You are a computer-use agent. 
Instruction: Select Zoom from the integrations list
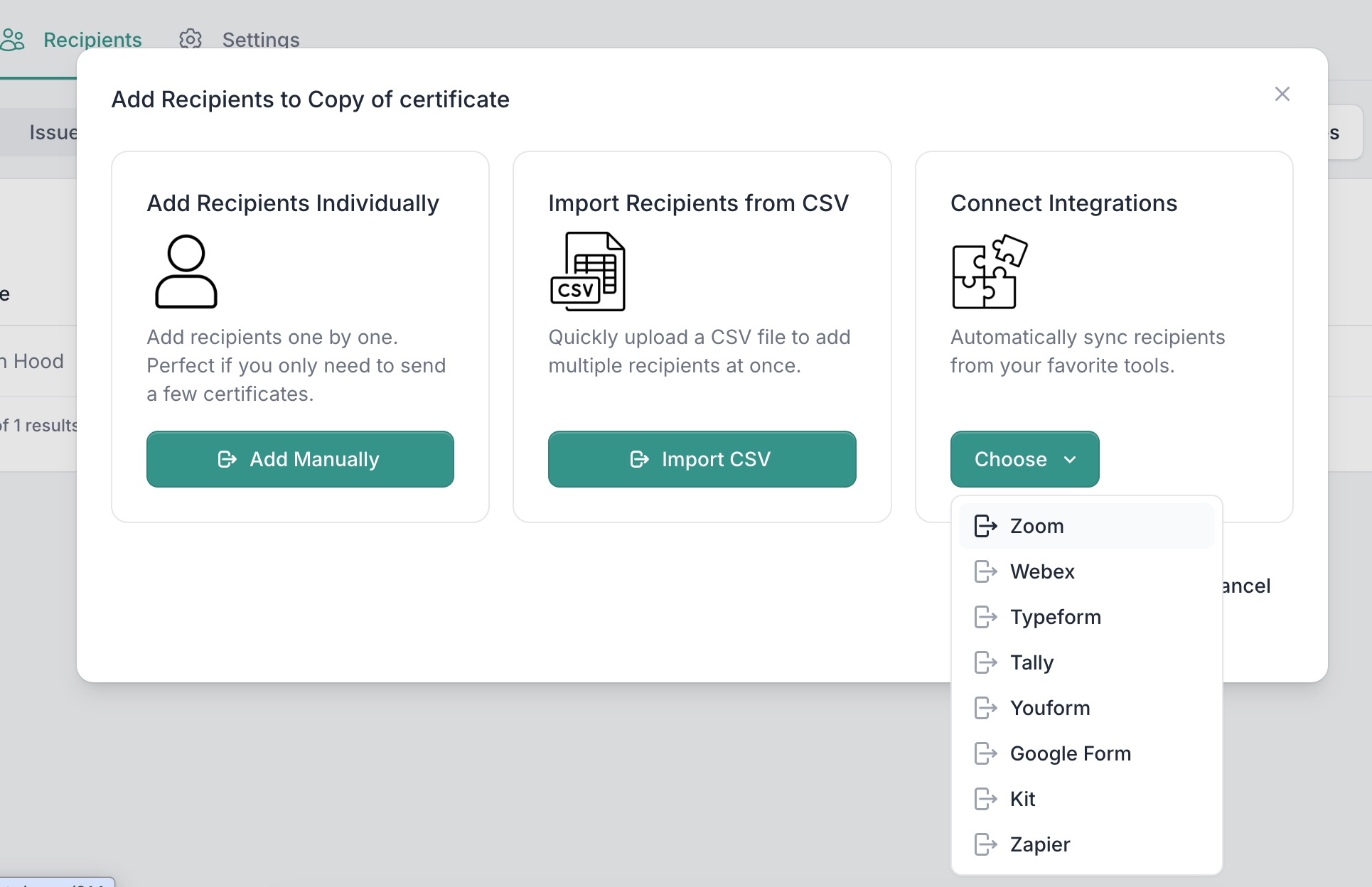(1086, 526)
